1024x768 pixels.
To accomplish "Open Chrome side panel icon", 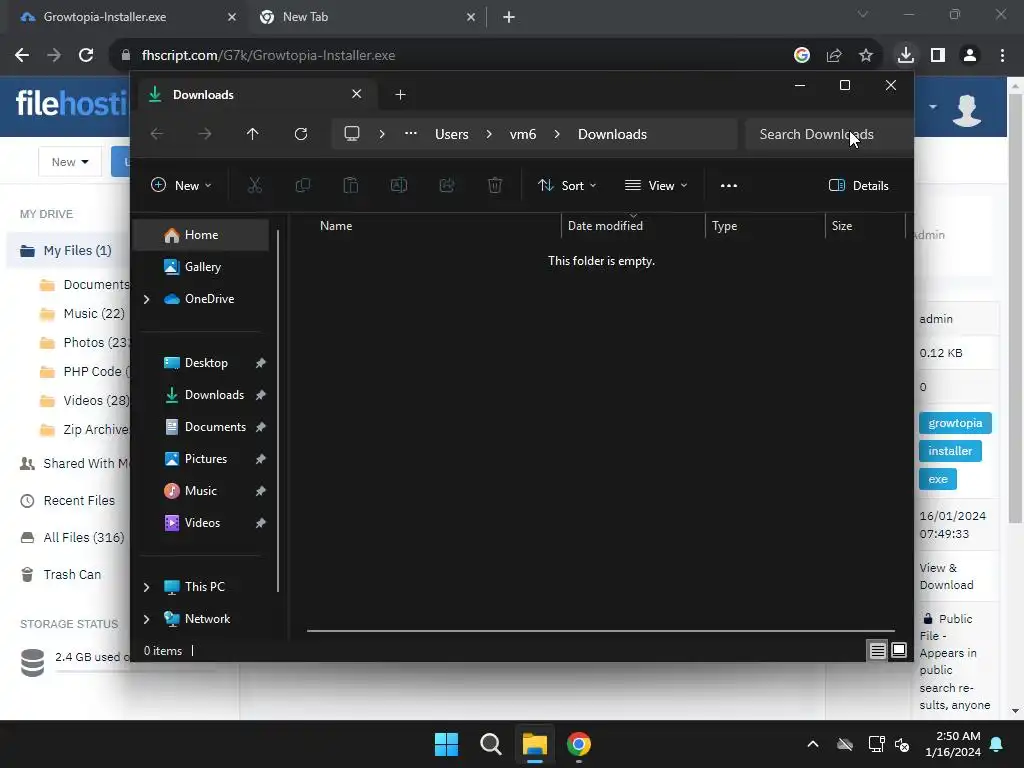I will click(x=938, y=55).
